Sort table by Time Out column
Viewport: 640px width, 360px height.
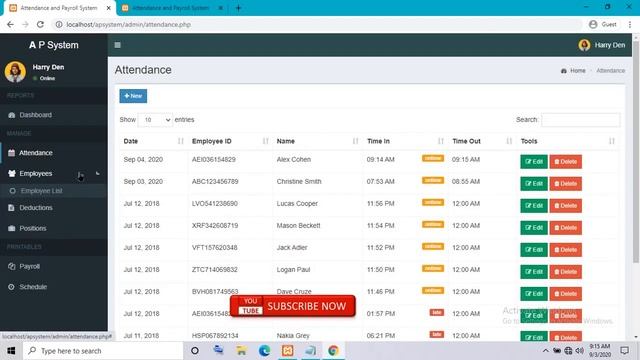[x=482, y=141]
